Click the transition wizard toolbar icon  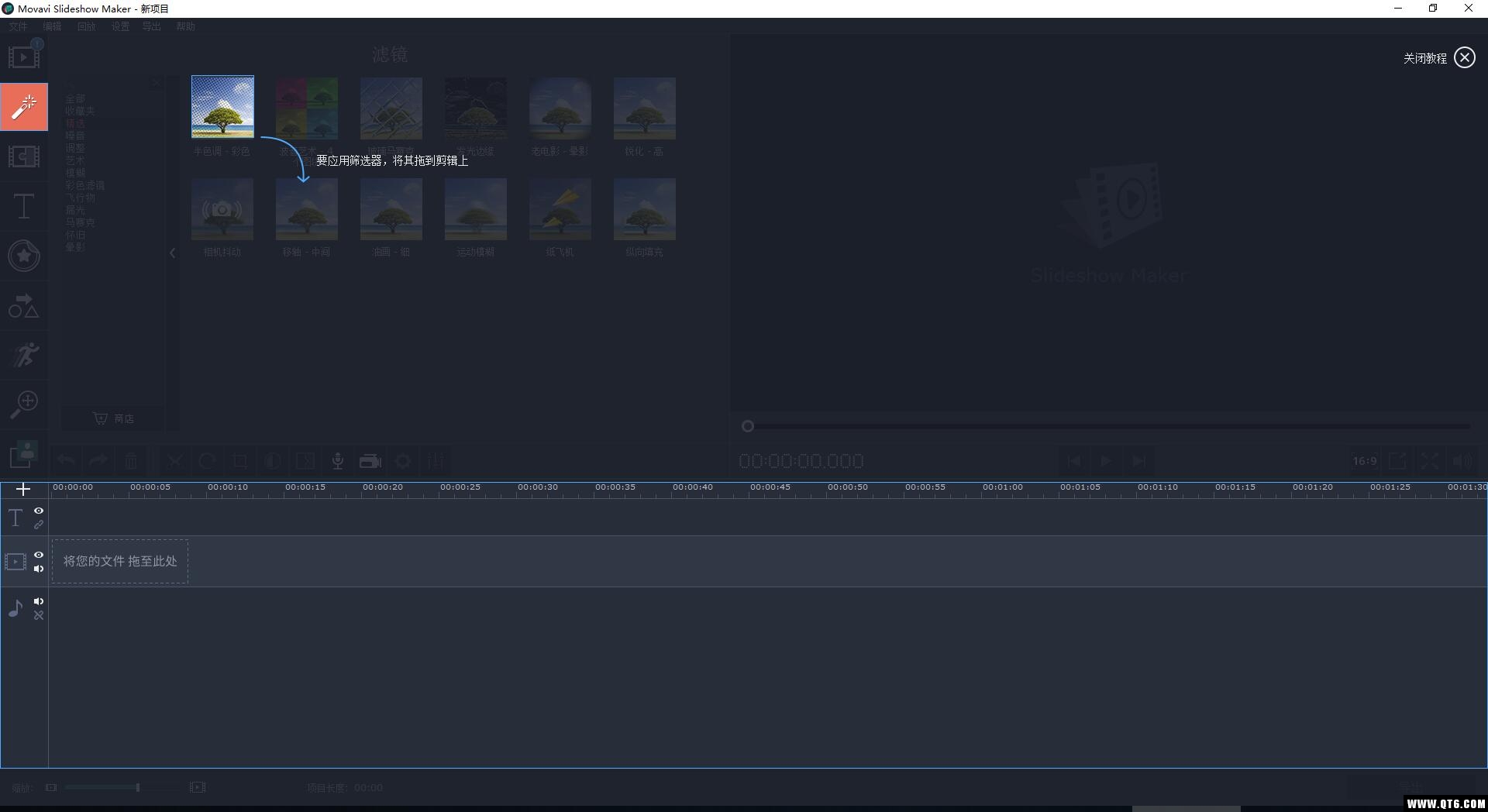(305, 461)
